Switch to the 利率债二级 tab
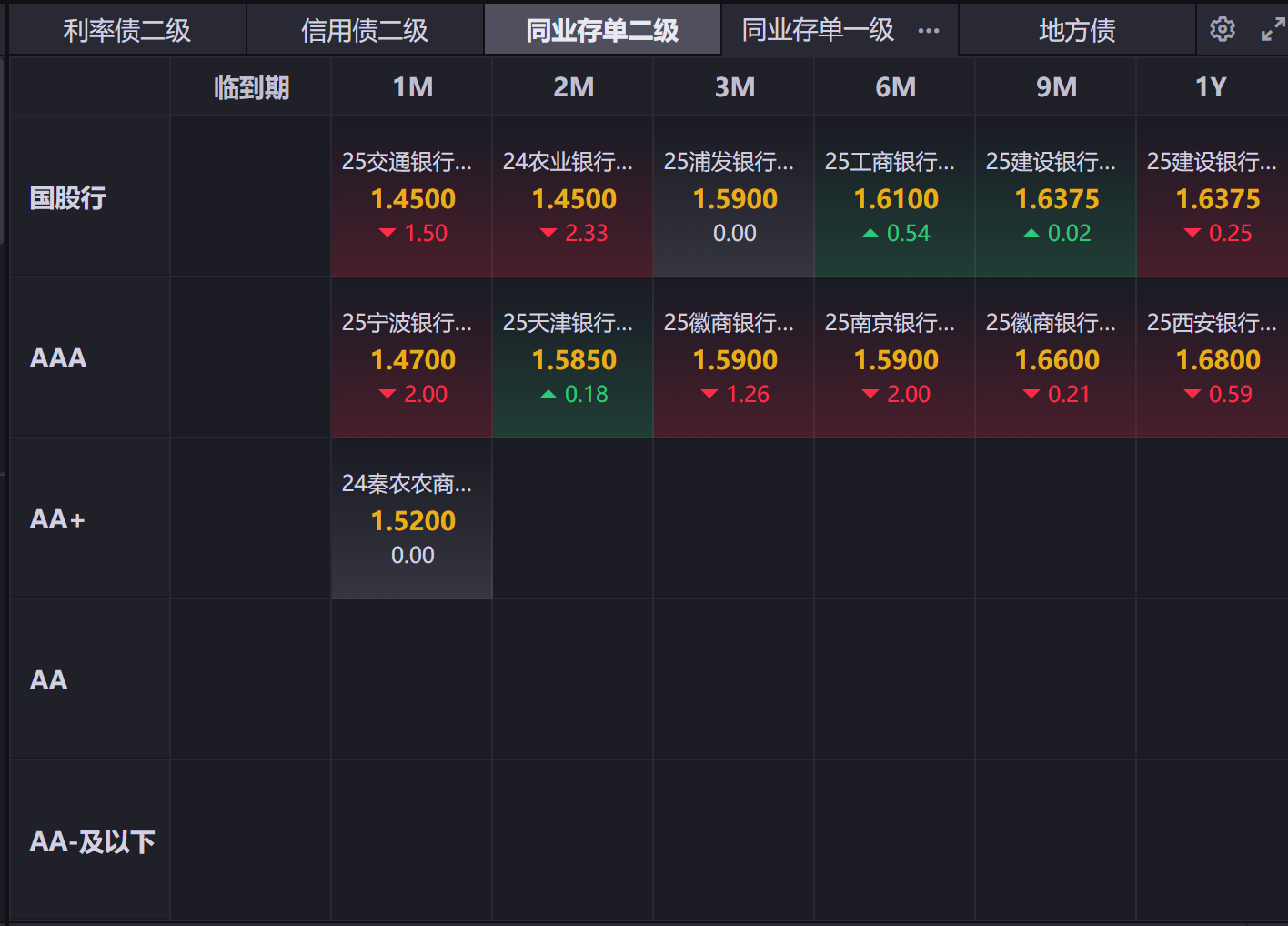This screenshot has height=926, width=1288. click(127, 30)
